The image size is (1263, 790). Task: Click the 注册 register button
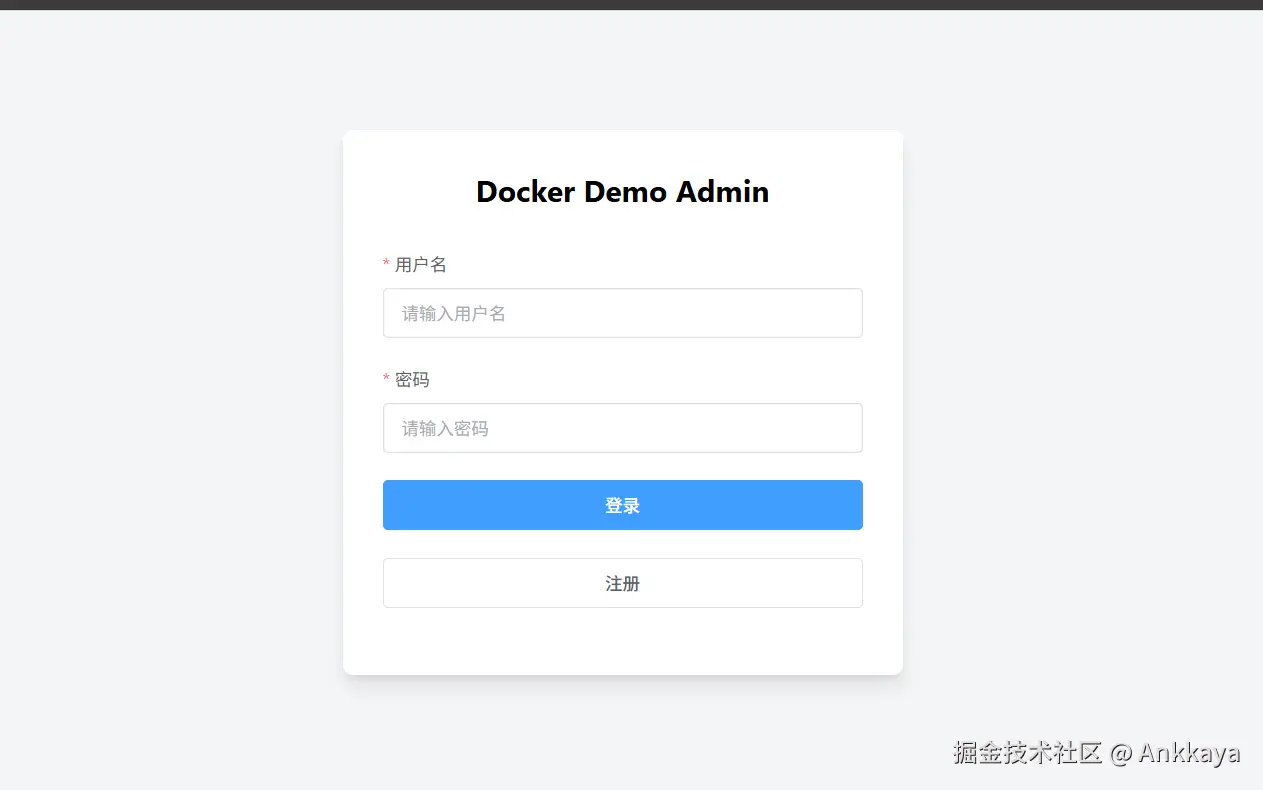(622, 583)
